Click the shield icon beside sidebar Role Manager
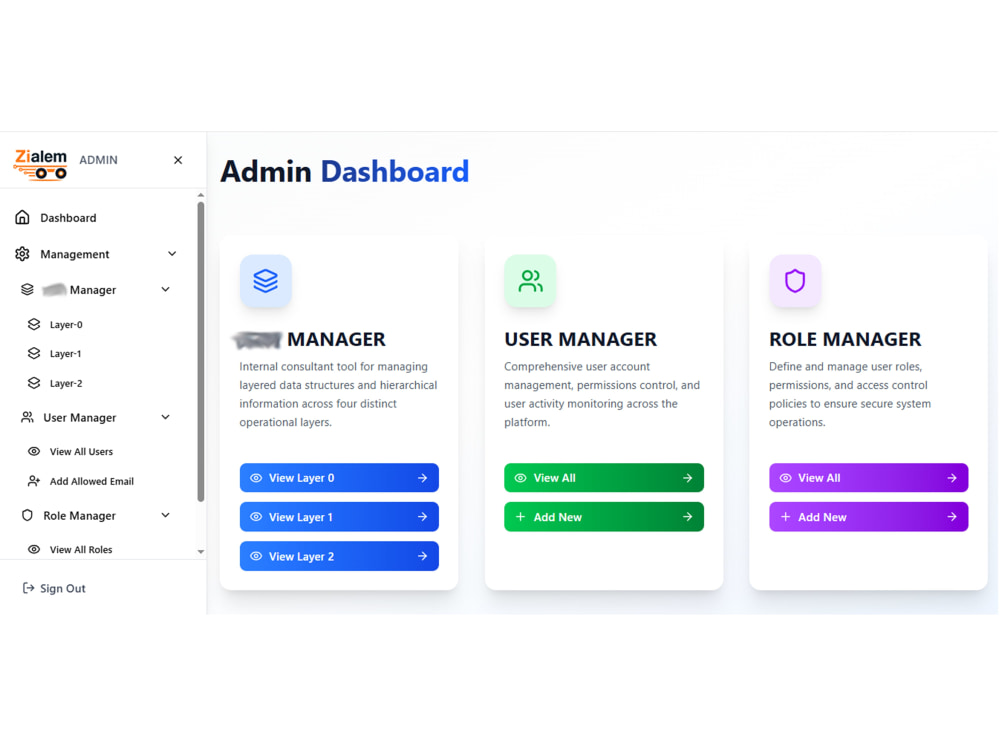This screenshot has width=1000, height=750. pyautogui.click(x=27, y=515)
